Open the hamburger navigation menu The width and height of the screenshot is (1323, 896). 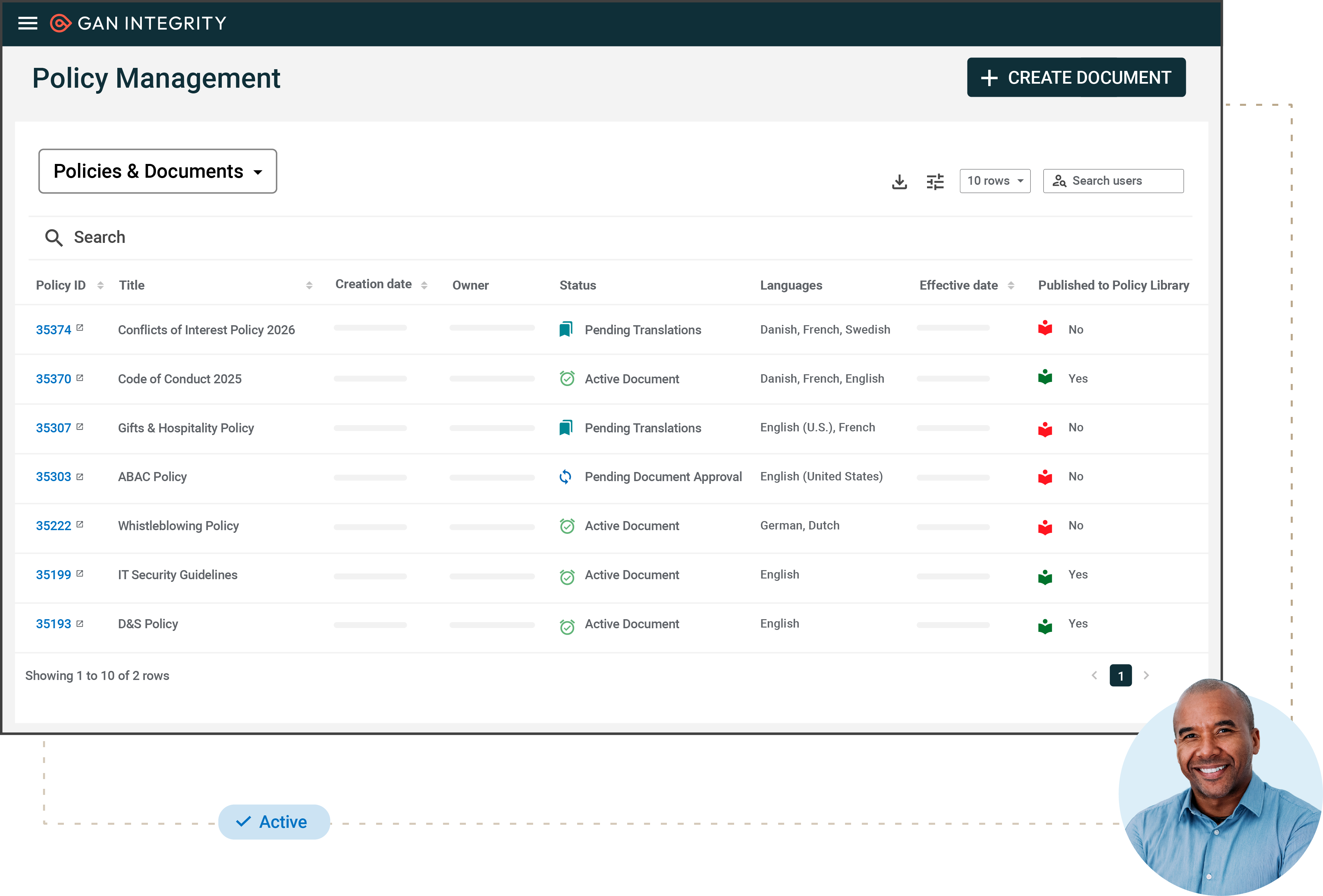click(x=27, y=23)
